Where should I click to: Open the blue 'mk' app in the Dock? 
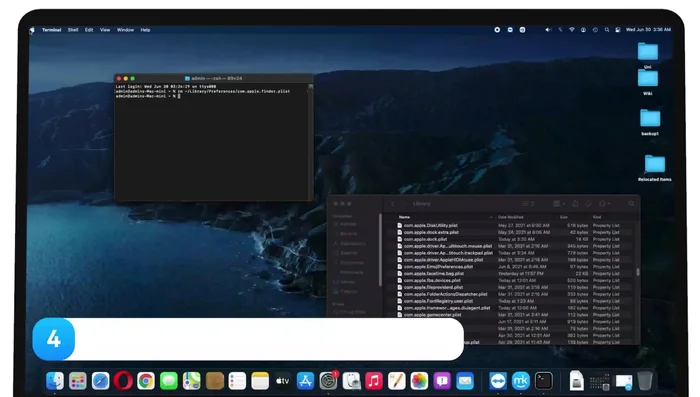click(521, 381)
